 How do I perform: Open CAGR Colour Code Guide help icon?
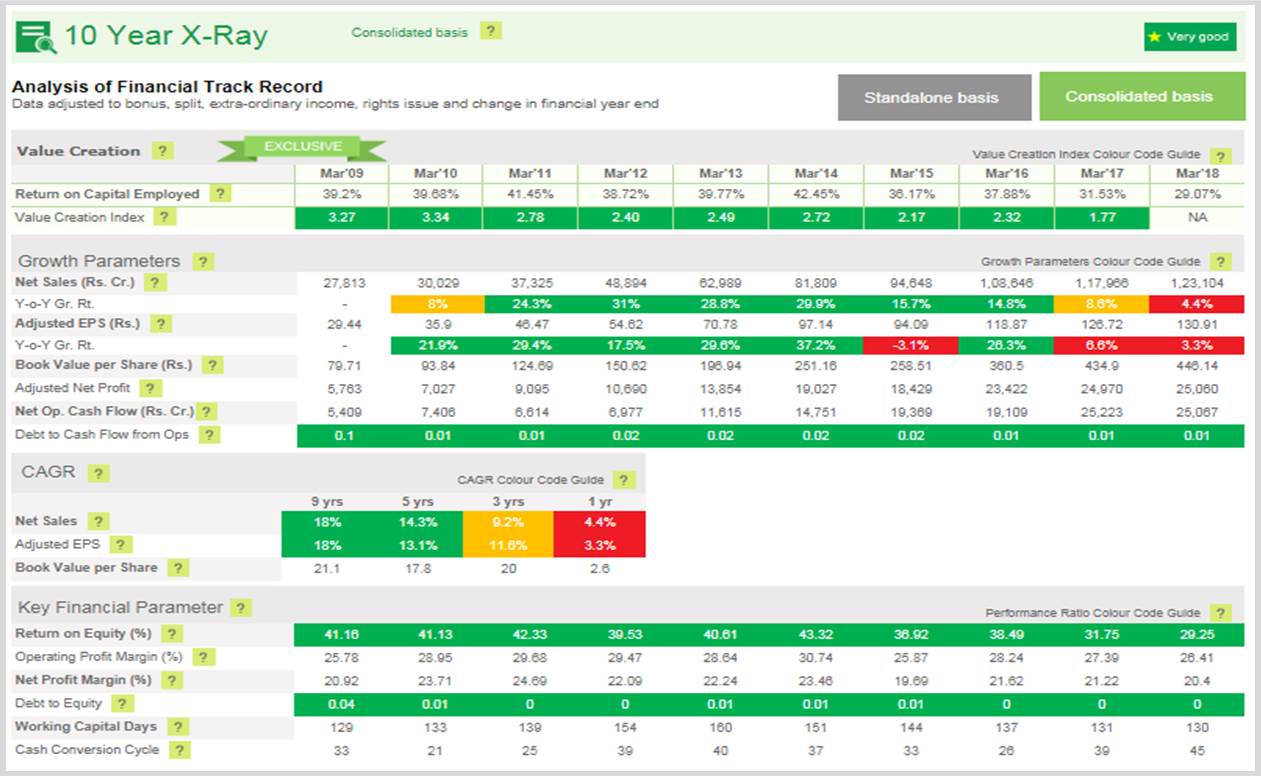click(x=624, y=480)
